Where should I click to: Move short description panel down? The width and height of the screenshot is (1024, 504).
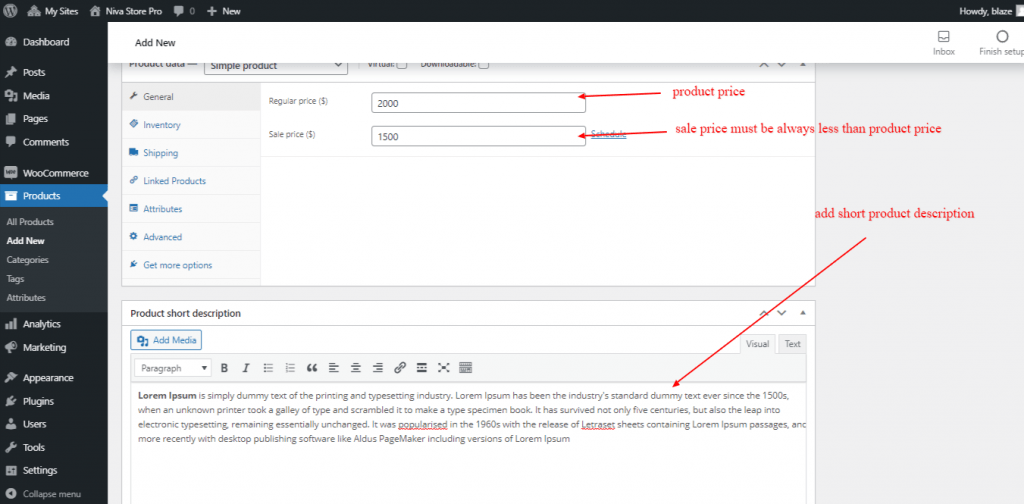pyautogui.click(x=782, y=313)
